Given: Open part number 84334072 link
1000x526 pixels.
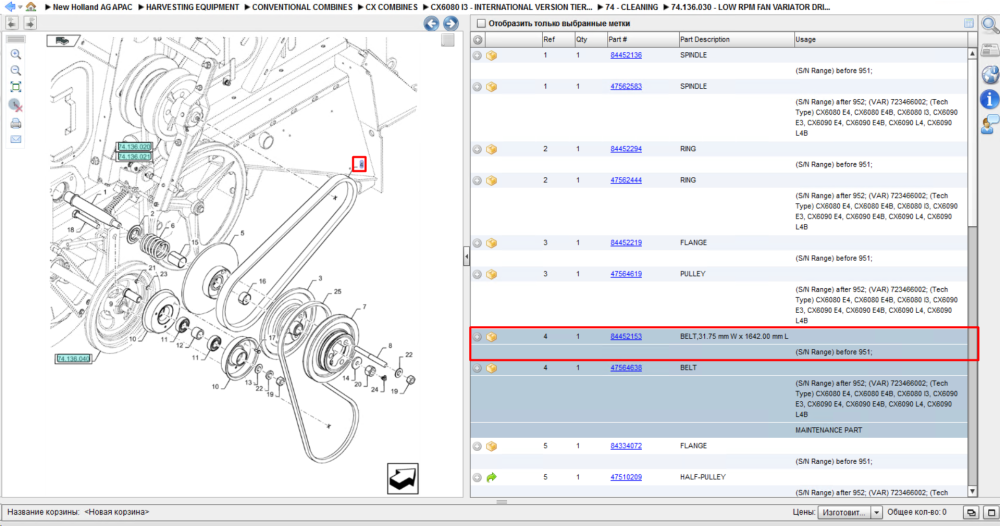Looking at the screenshot, I should [626, 446].
